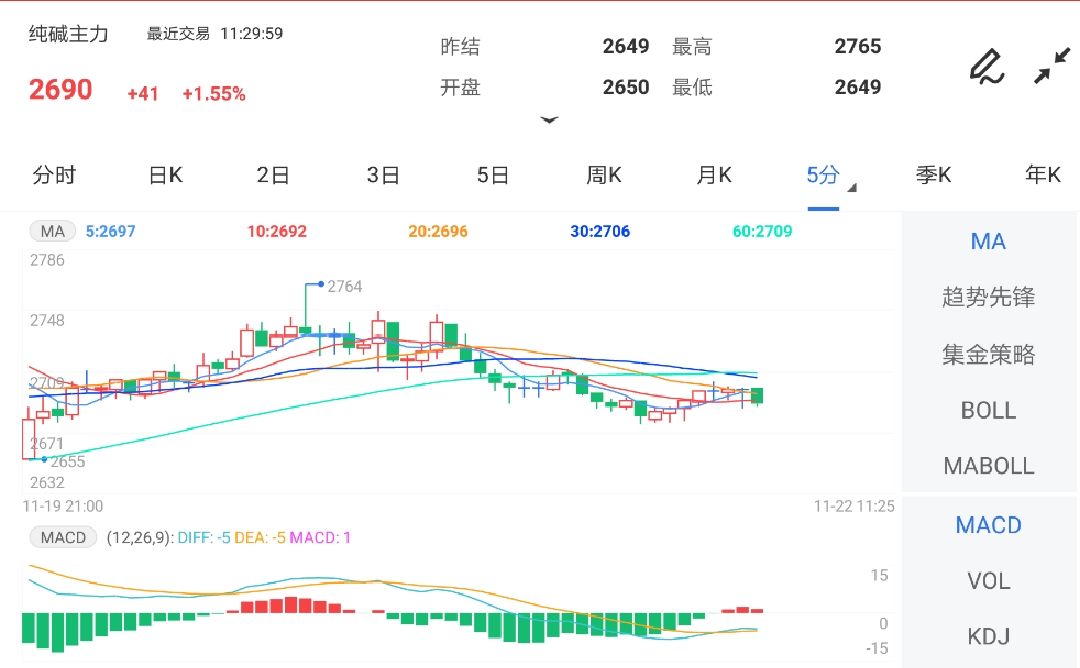This screenshot has height=668, width=1080.
Task: Choose 集金策略 indicator
Action: tap(988, 354)
